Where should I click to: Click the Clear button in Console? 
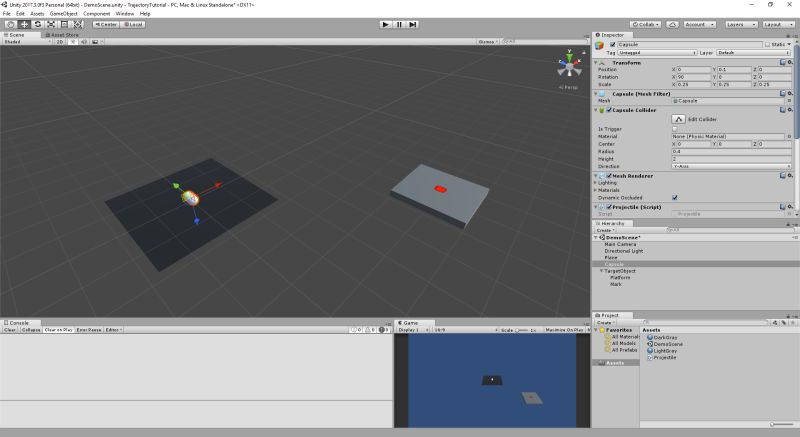click(x=10, y=330)
